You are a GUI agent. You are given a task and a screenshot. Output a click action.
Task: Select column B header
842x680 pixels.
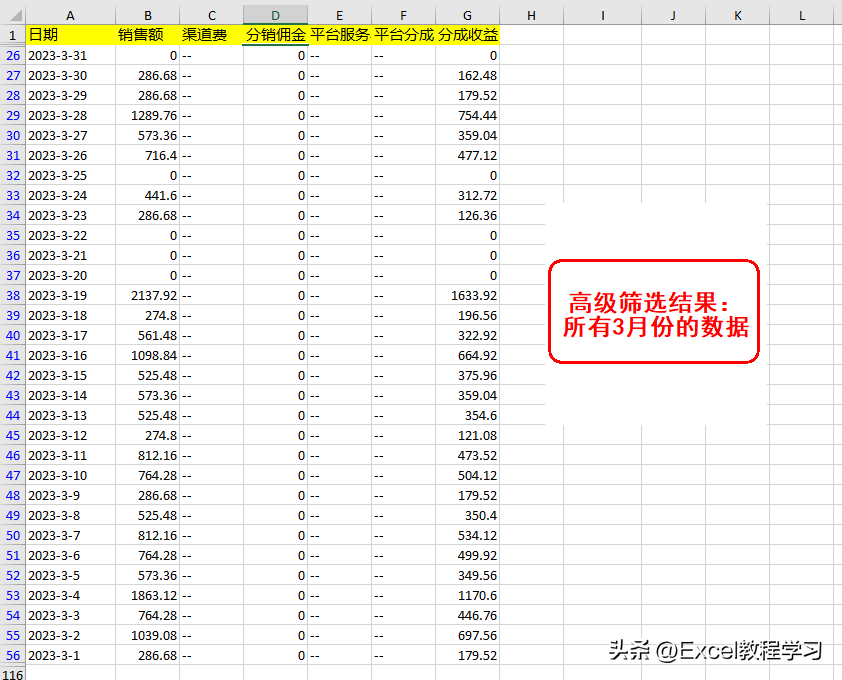[x=148, y=16]
